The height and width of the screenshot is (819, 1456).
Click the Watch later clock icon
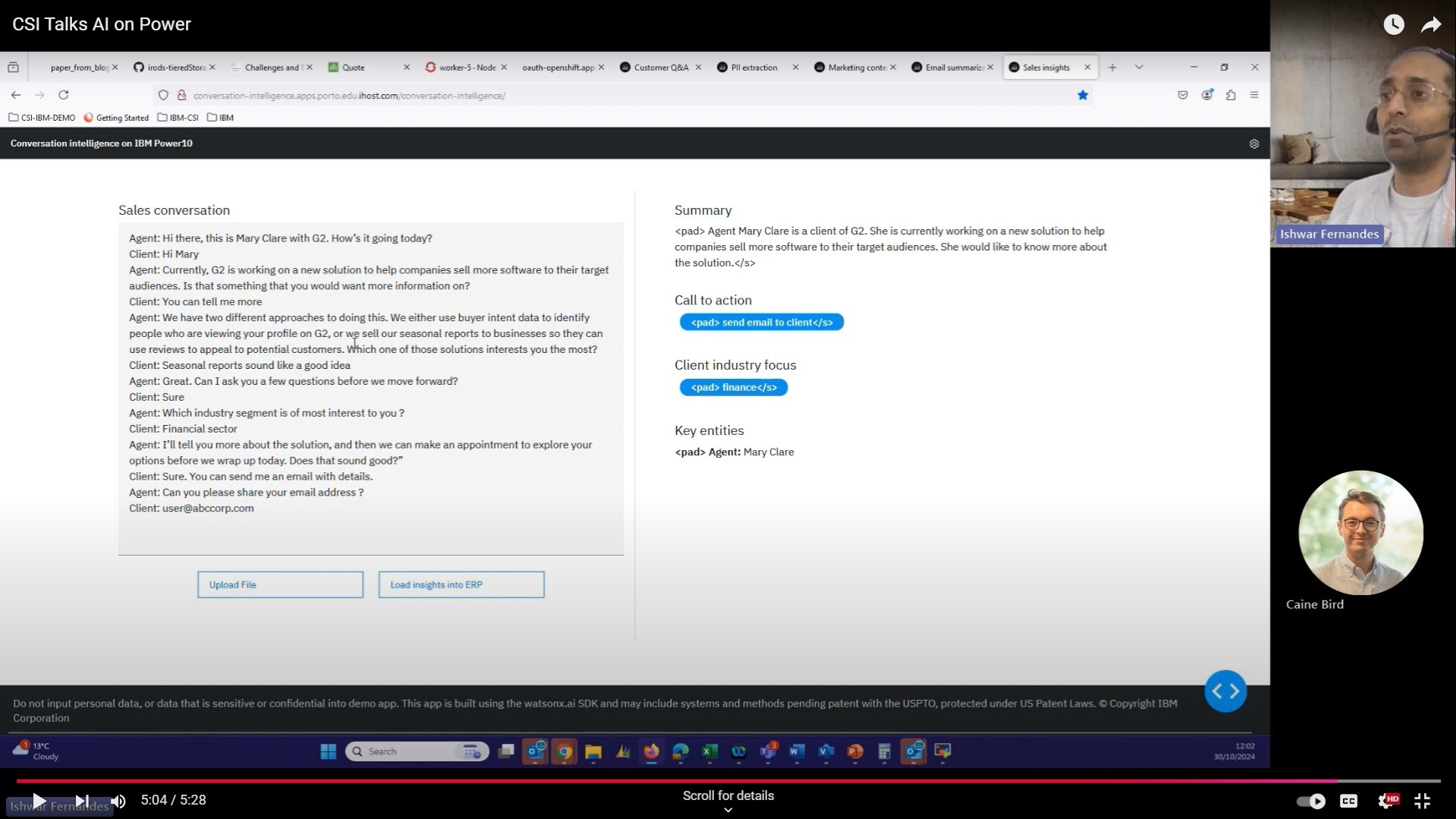1394,24
